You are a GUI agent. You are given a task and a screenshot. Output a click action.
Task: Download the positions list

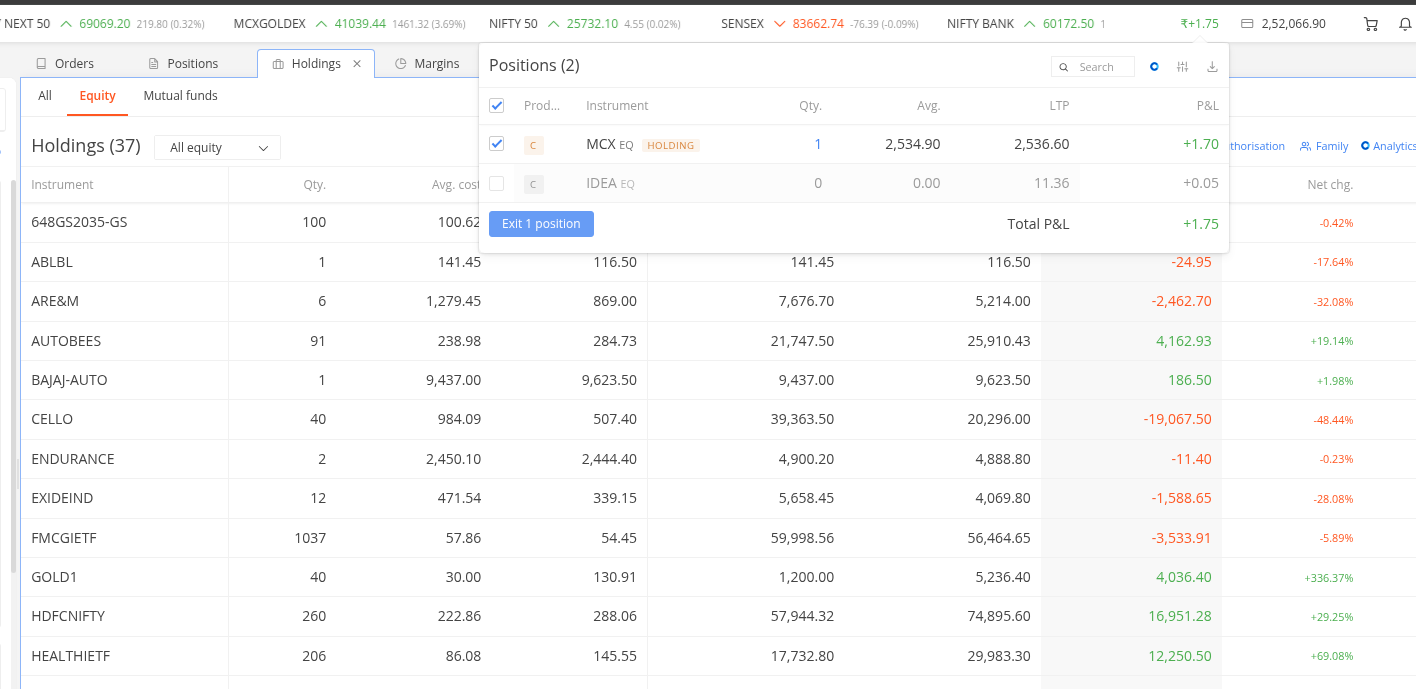(1212, 67)
